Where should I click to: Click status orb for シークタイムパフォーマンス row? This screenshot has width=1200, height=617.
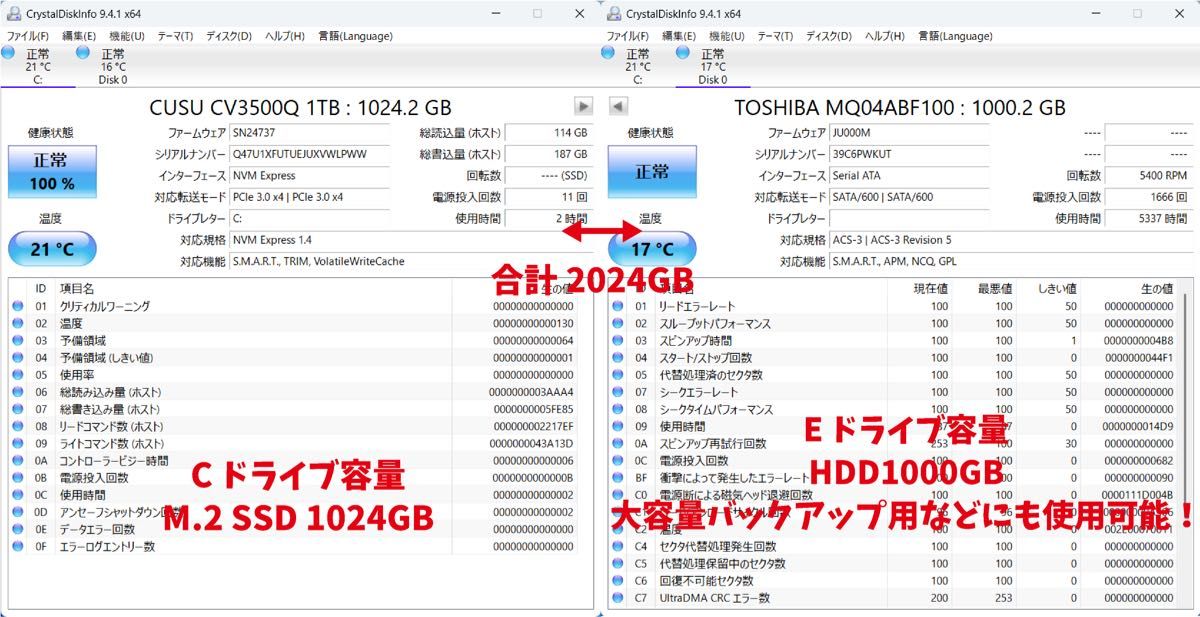coord(617,409)
